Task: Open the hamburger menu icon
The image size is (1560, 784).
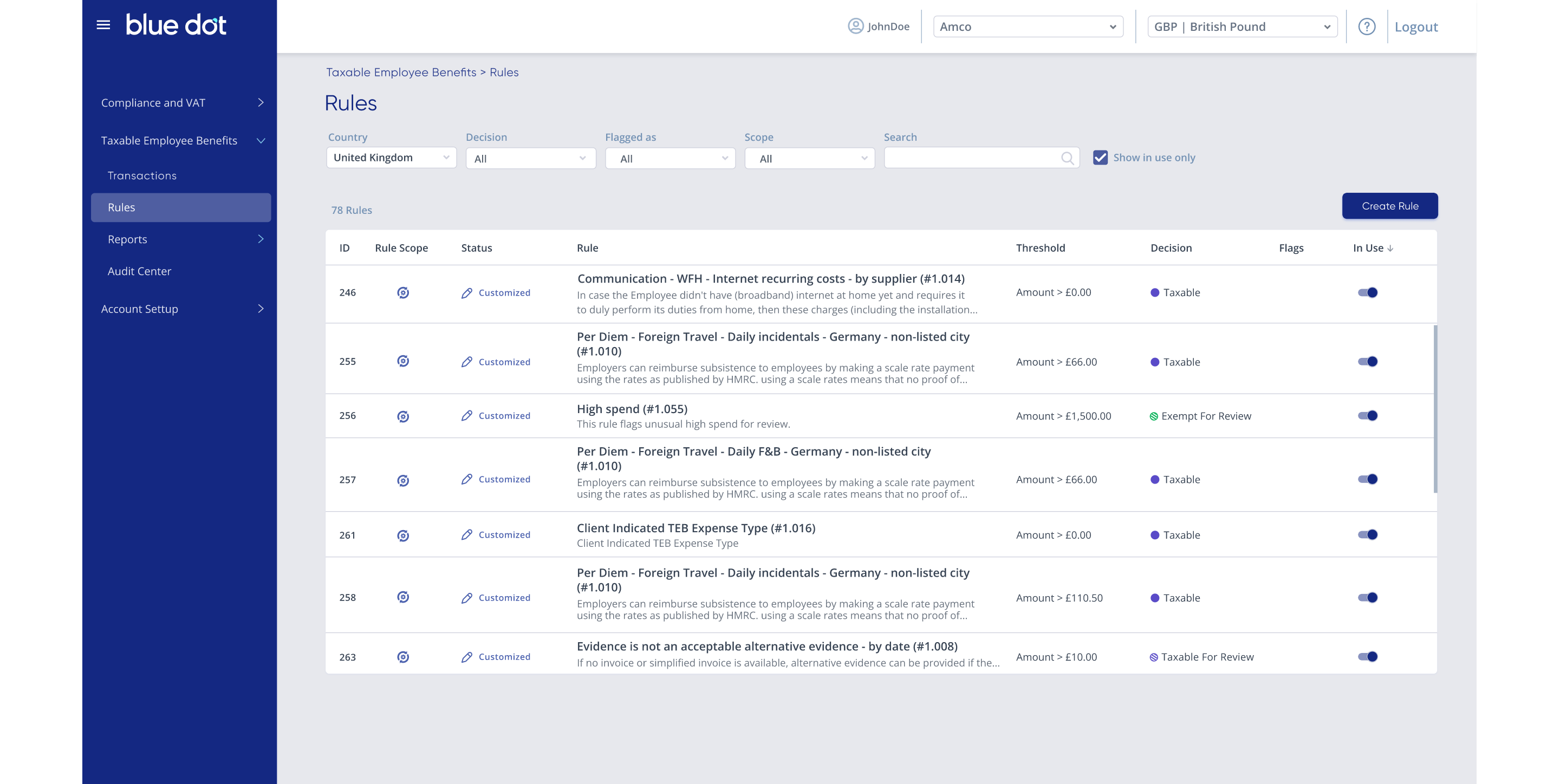Action: [103, 25]
